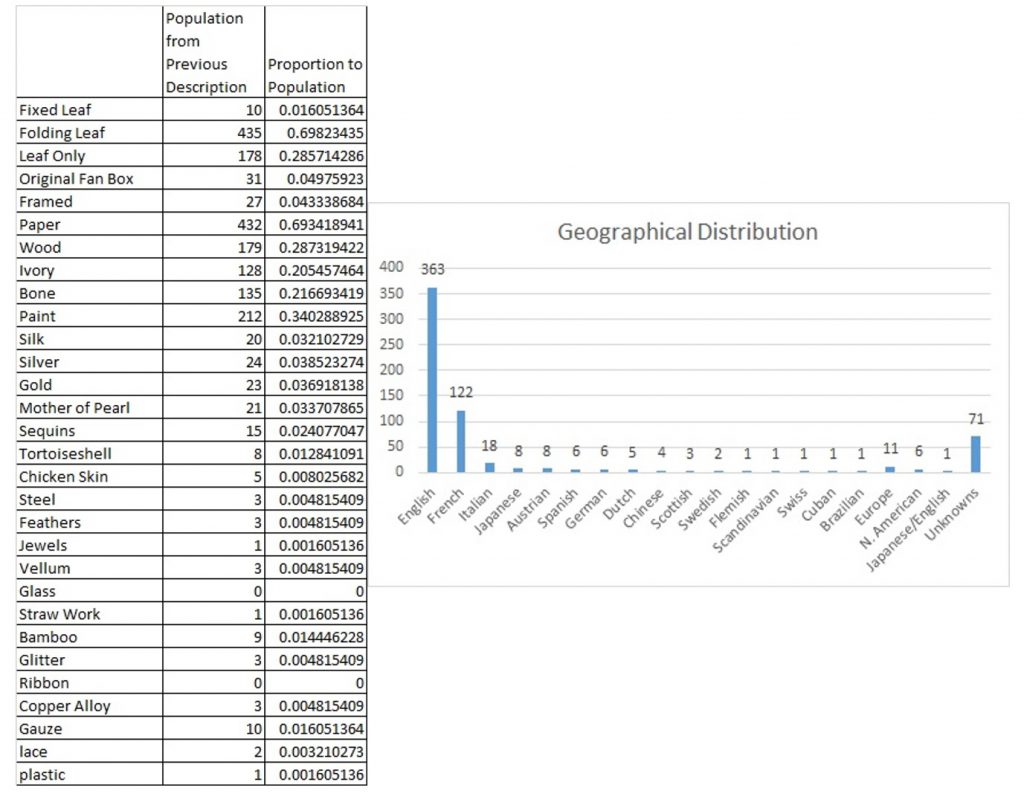This screenshot has height=799, width=1024.
Task: Click the 'Japanese/English' axis category label
Action: click(908, 530)
